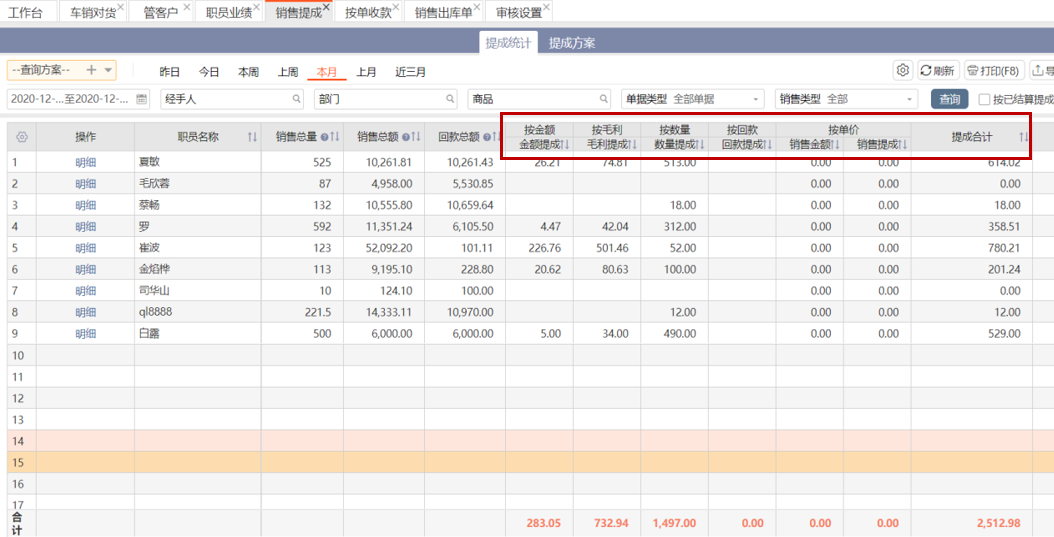Switch to the 提成方案 tab
Screen dimensions: 1054x537
(572, 43)
